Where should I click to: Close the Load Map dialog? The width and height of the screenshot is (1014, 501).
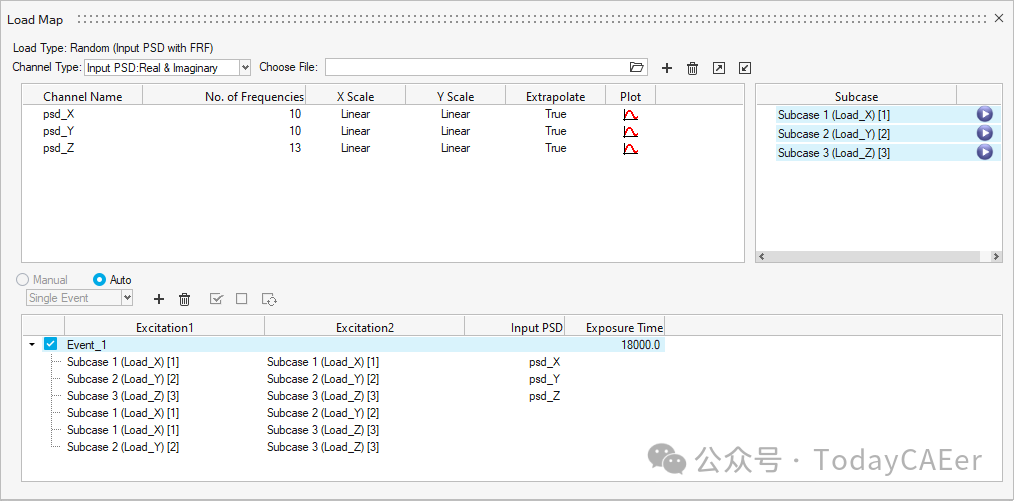998,19
